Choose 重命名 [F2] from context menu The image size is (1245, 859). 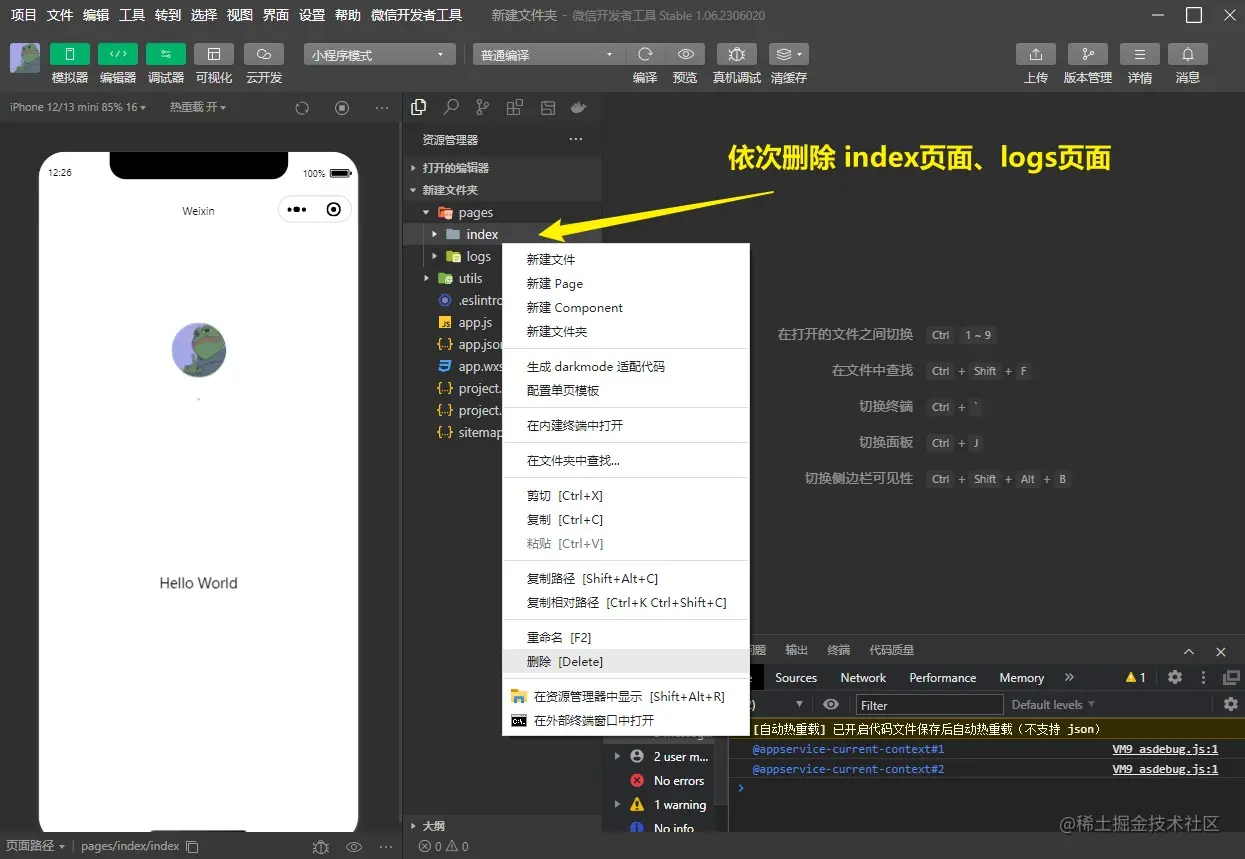pos(625,637)
